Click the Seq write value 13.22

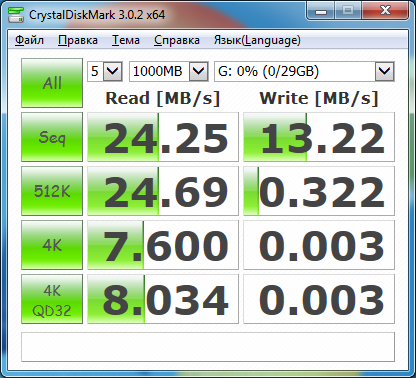[x=319, y=137]
